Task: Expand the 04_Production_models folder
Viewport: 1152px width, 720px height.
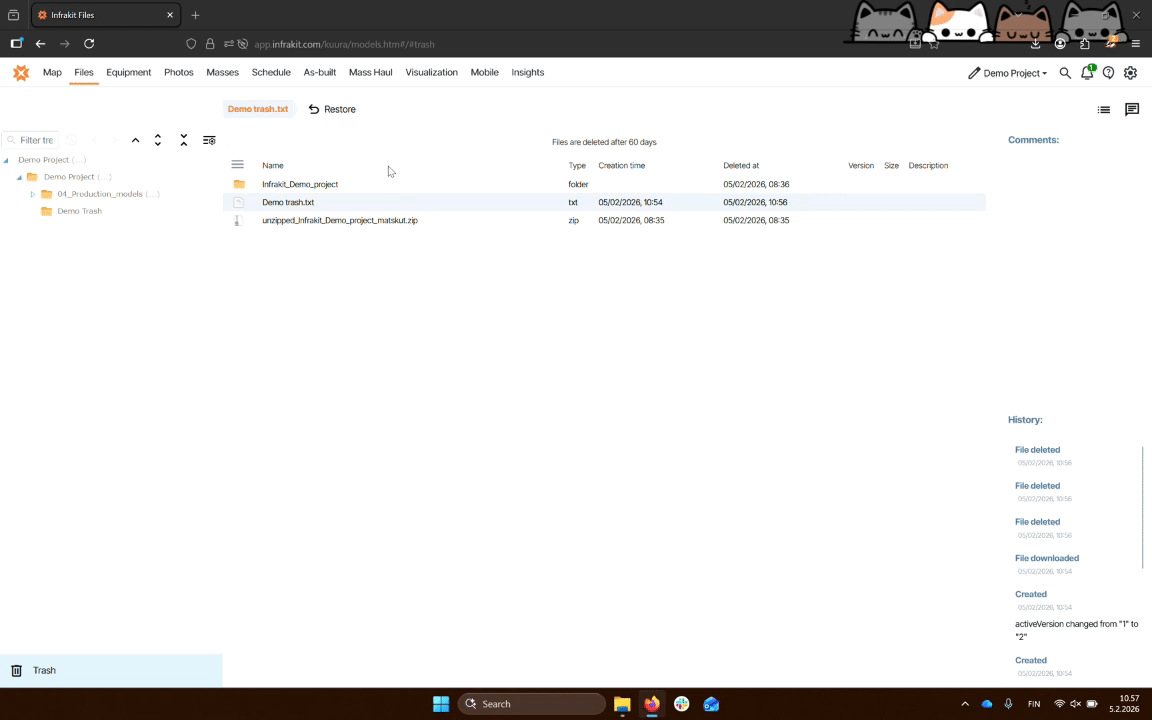Action: (x=33, y=194)
